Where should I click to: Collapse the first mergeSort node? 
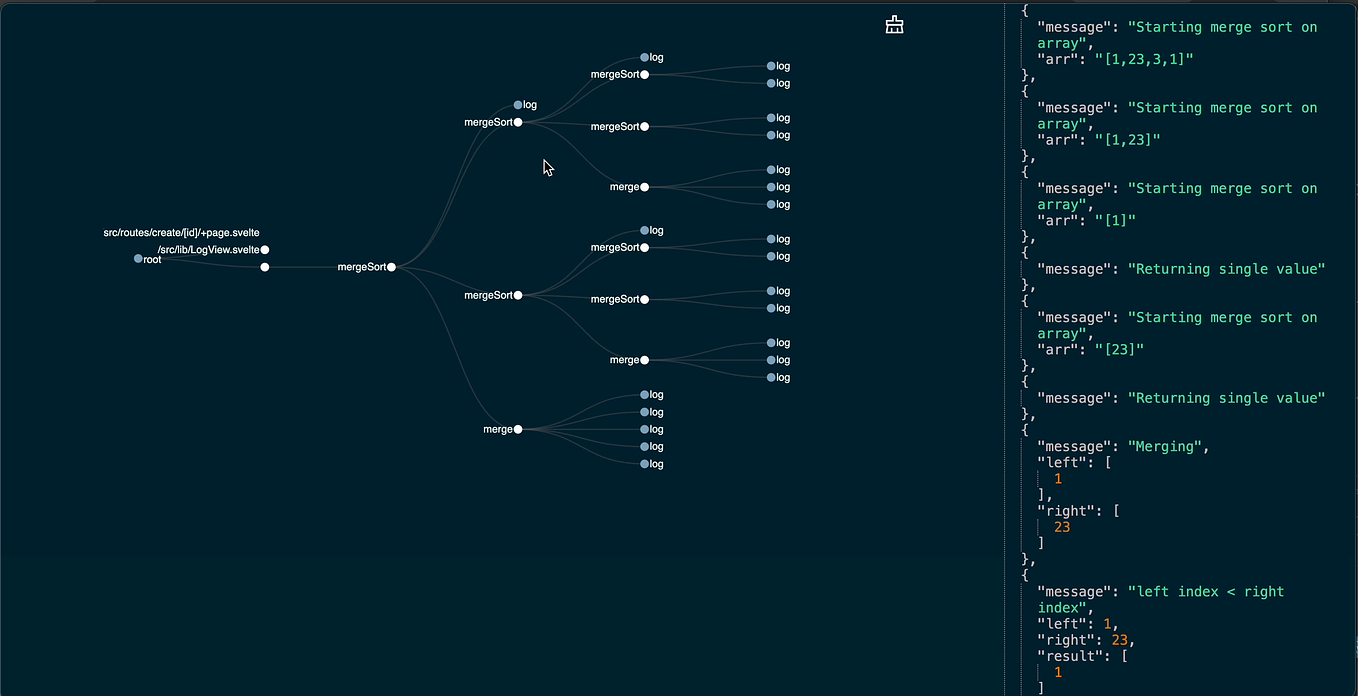pyautogui.click(x=392, y=267)
